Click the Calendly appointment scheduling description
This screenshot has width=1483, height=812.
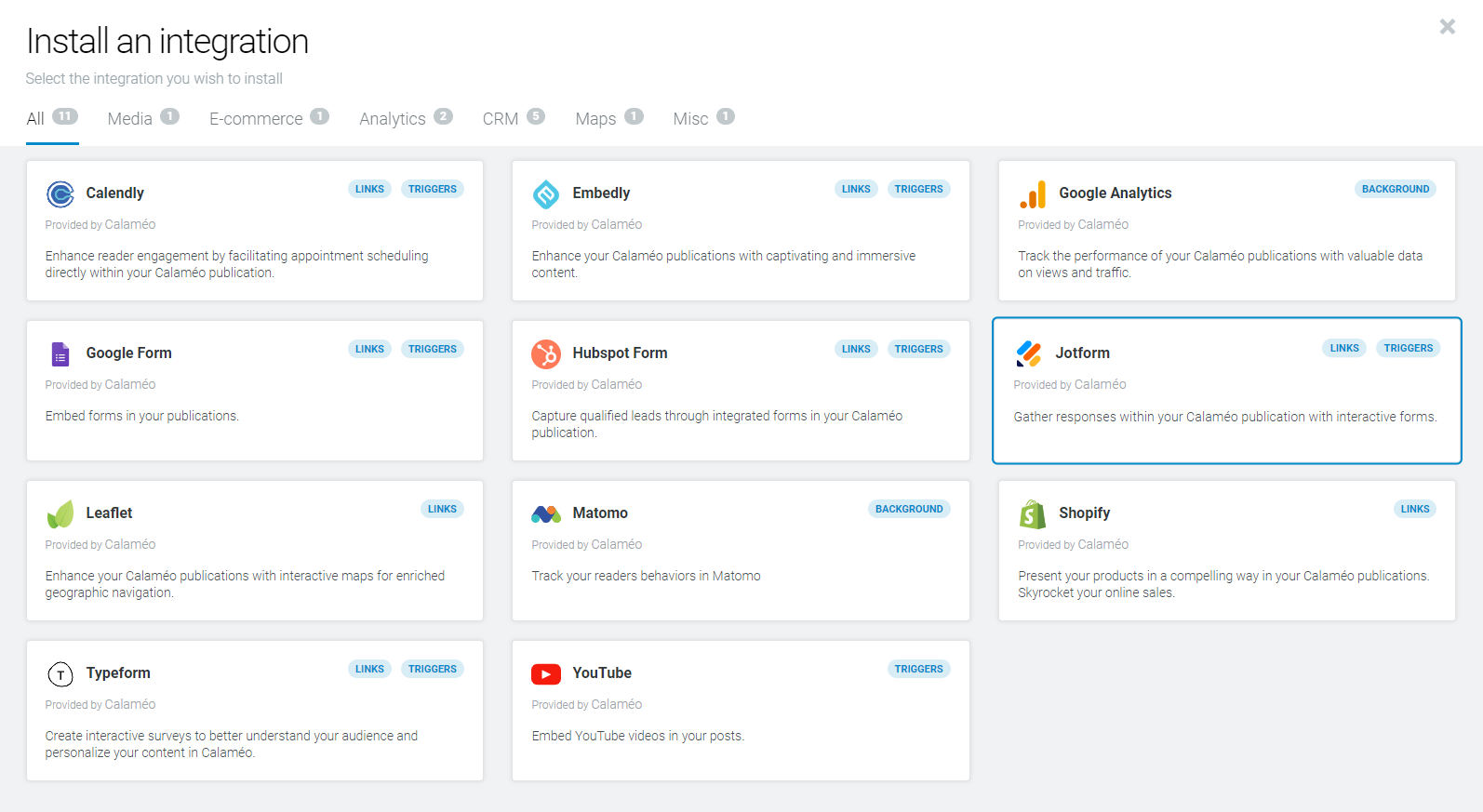[x=237, y=264]
